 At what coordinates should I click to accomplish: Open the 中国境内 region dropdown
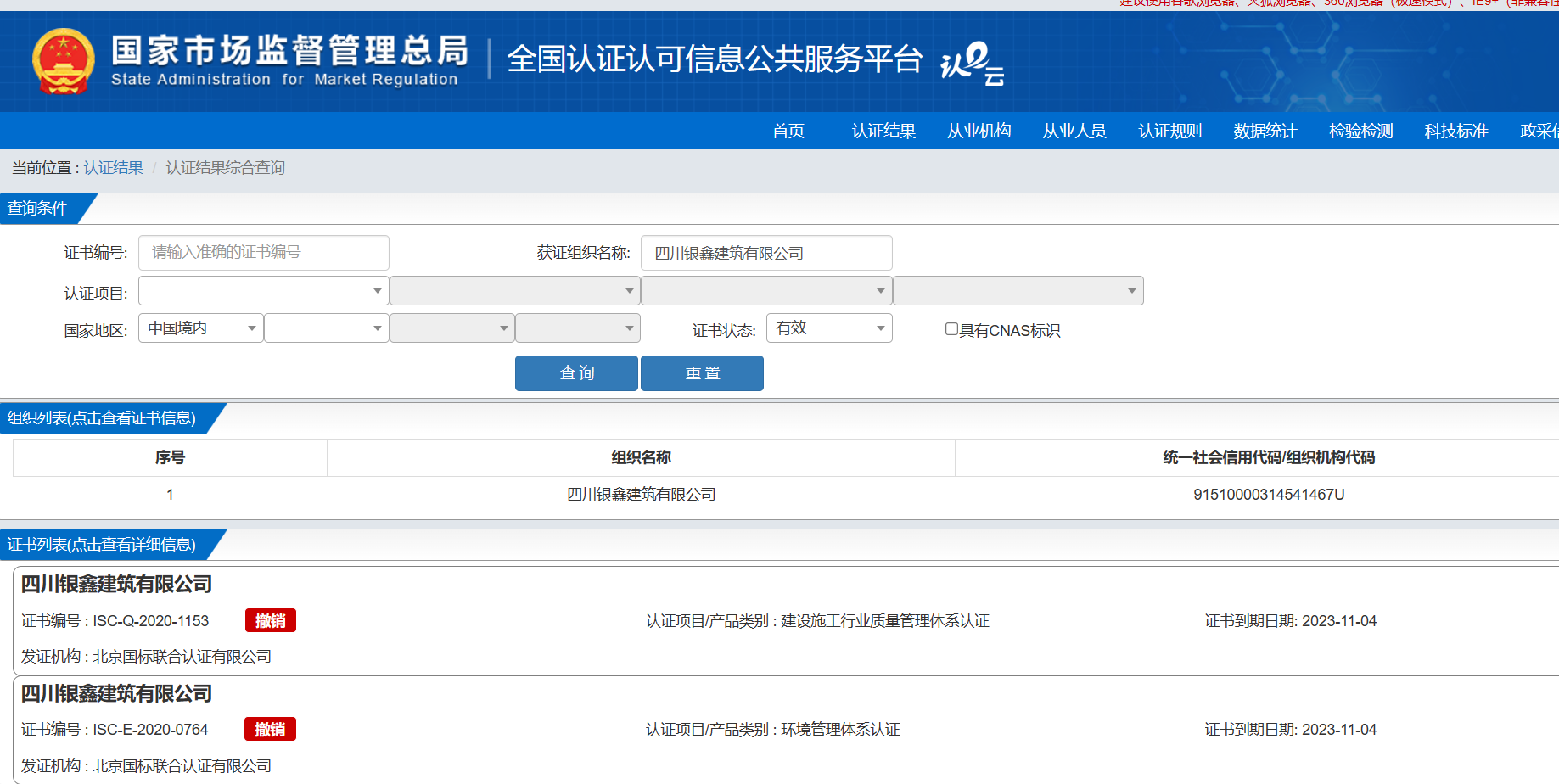(x=201, y=328)
